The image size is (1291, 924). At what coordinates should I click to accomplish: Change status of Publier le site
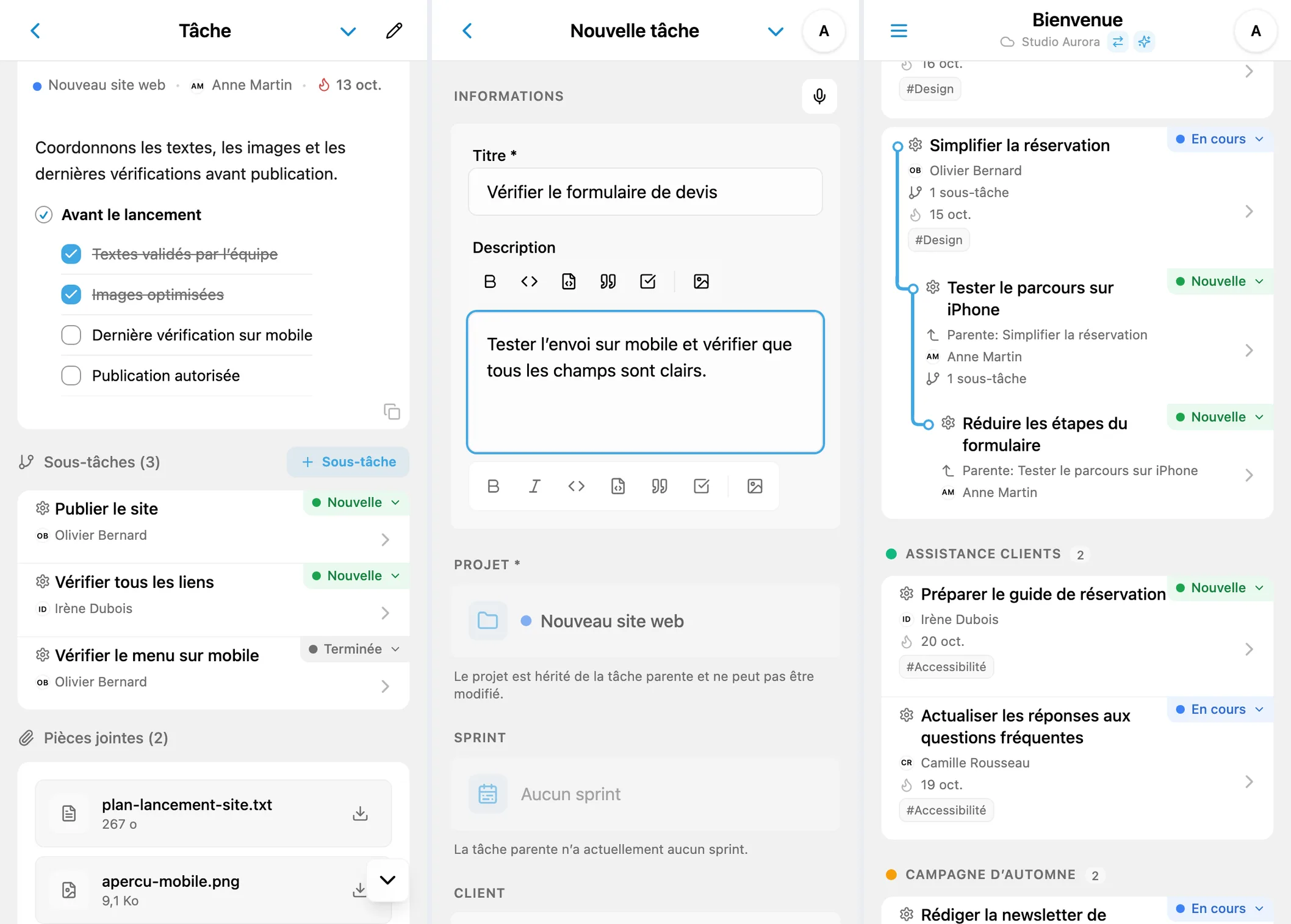pos(356,503)
